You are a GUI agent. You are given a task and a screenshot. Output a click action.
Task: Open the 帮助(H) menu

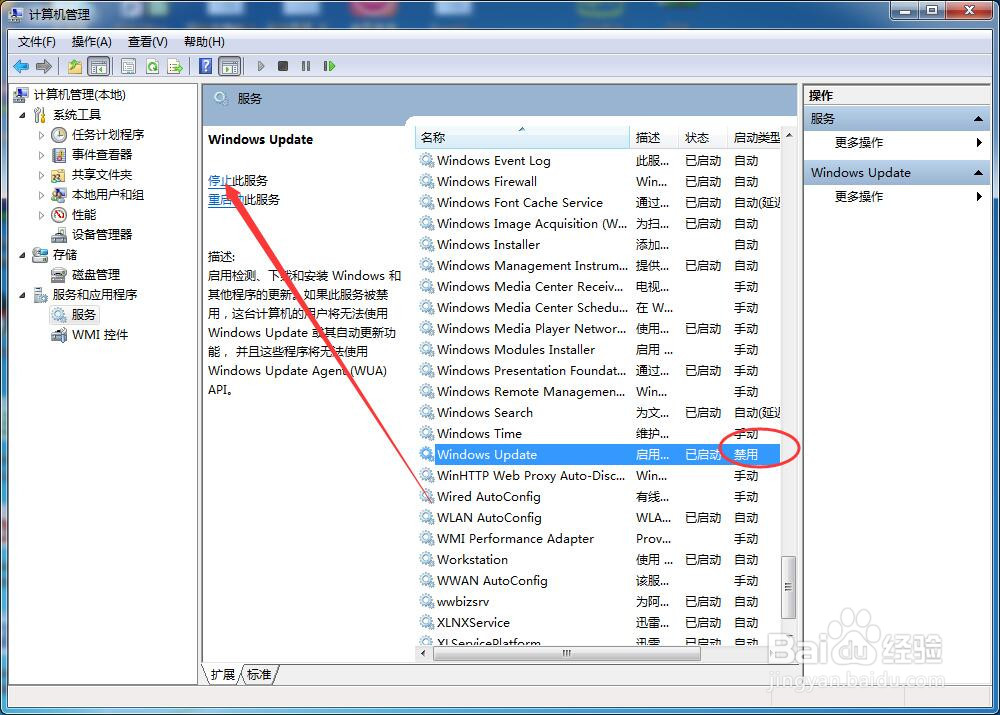(x=204, y=41)
